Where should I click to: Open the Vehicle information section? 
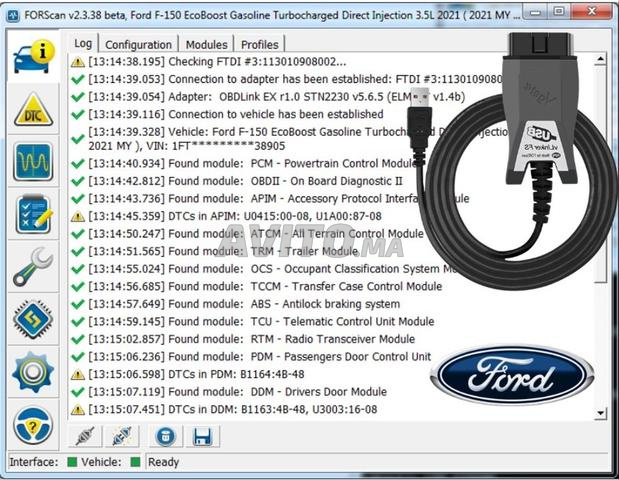click(x=34, y=56)
